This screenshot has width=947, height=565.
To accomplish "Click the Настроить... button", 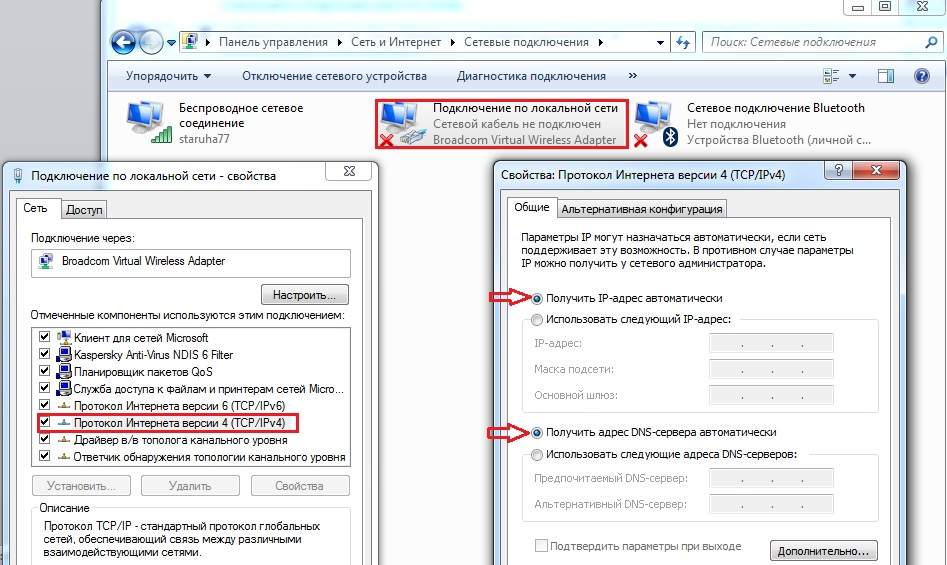I will pyautogui.click(x=304, y=295).
